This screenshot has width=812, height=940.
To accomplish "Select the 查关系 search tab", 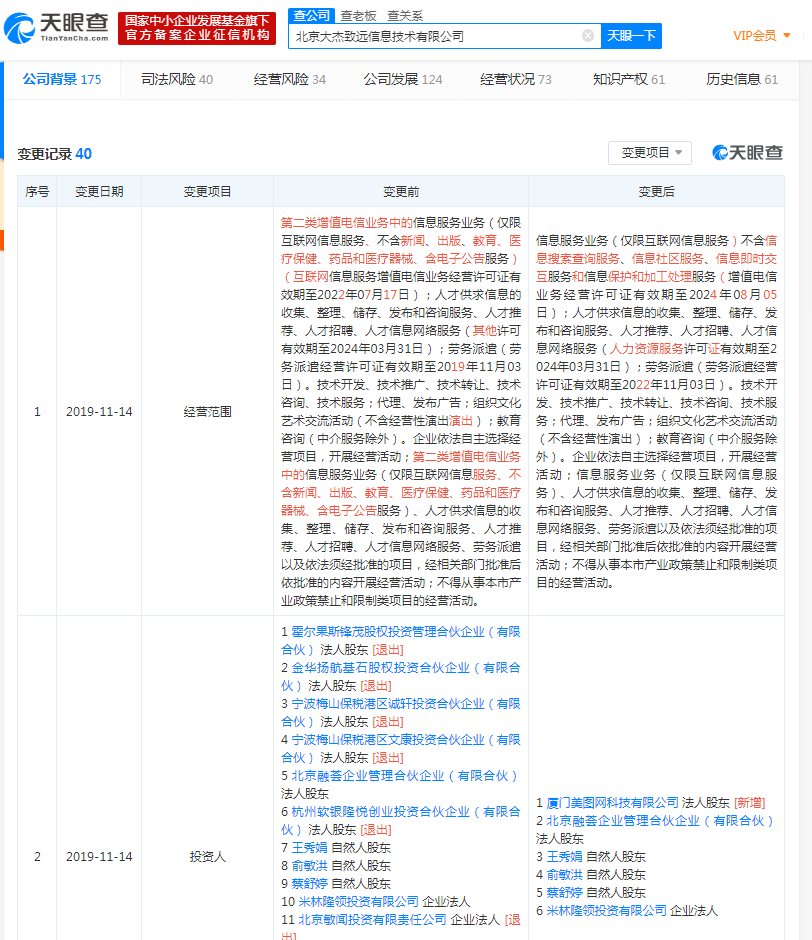I will click(405, 16).
